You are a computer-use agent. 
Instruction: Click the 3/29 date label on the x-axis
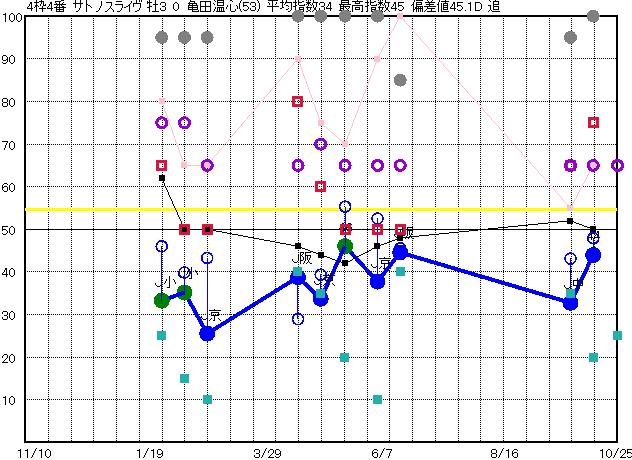tap(268, 452)
